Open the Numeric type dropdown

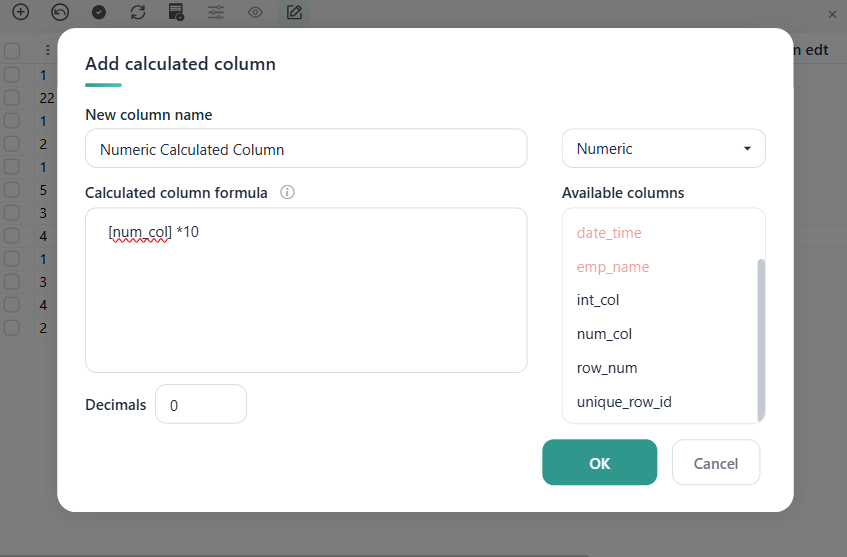pos(663,149)
